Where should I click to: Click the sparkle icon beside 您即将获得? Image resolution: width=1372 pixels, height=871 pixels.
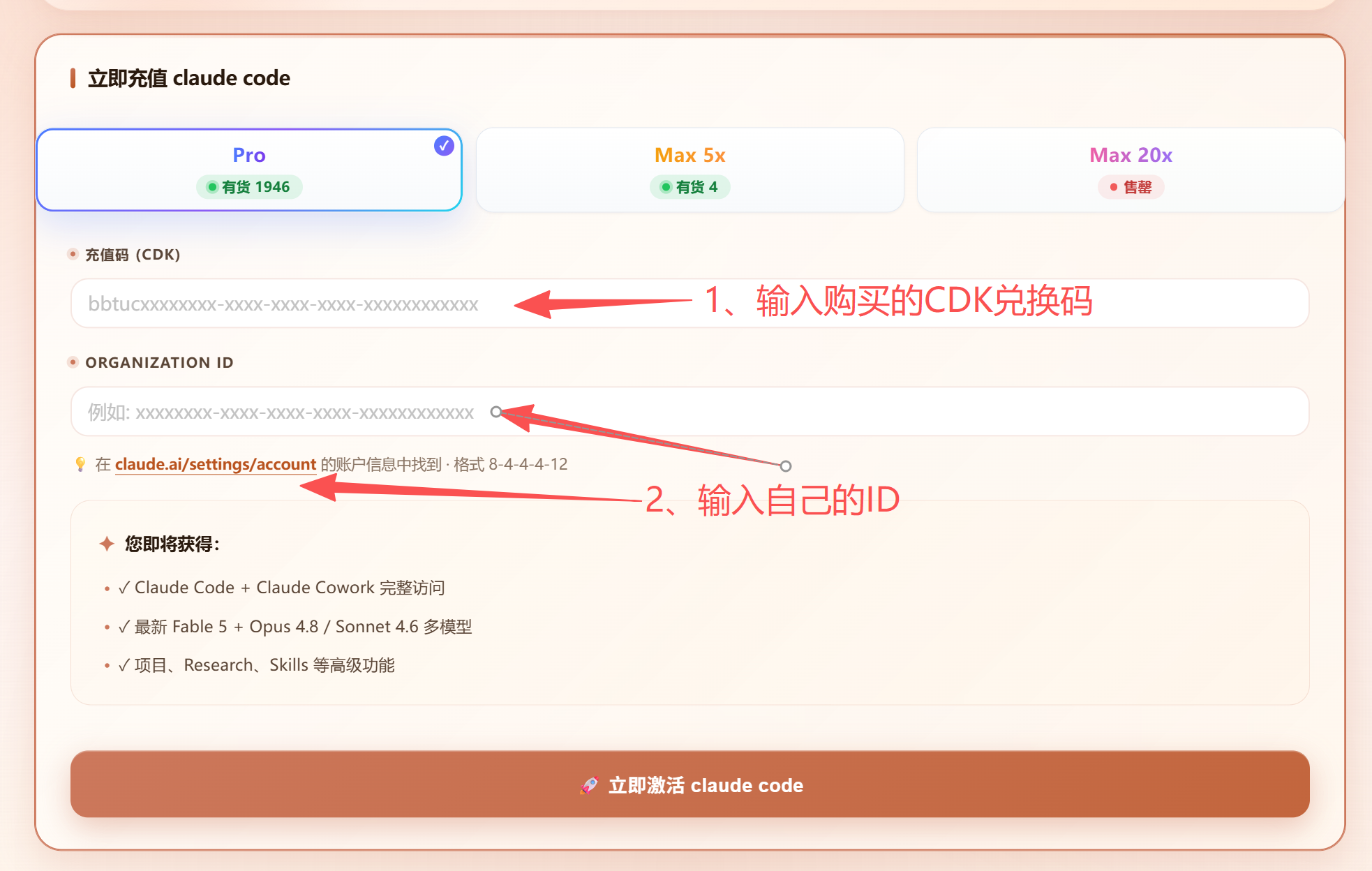pos(107,544)
